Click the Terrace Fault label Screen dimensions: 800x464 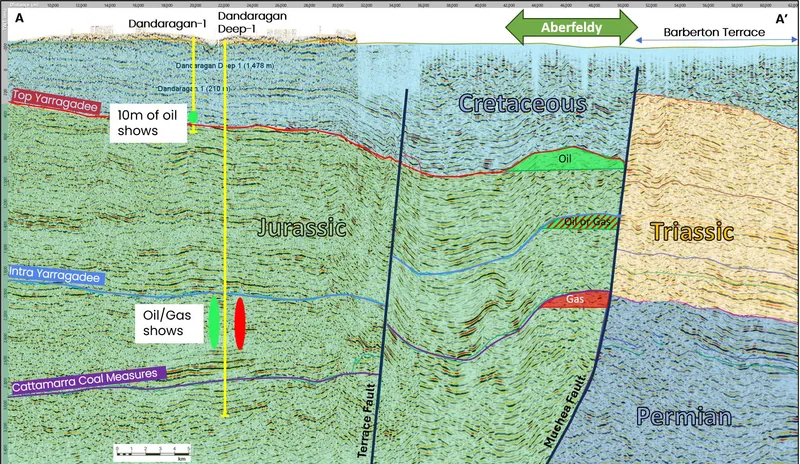pos(366,420)
